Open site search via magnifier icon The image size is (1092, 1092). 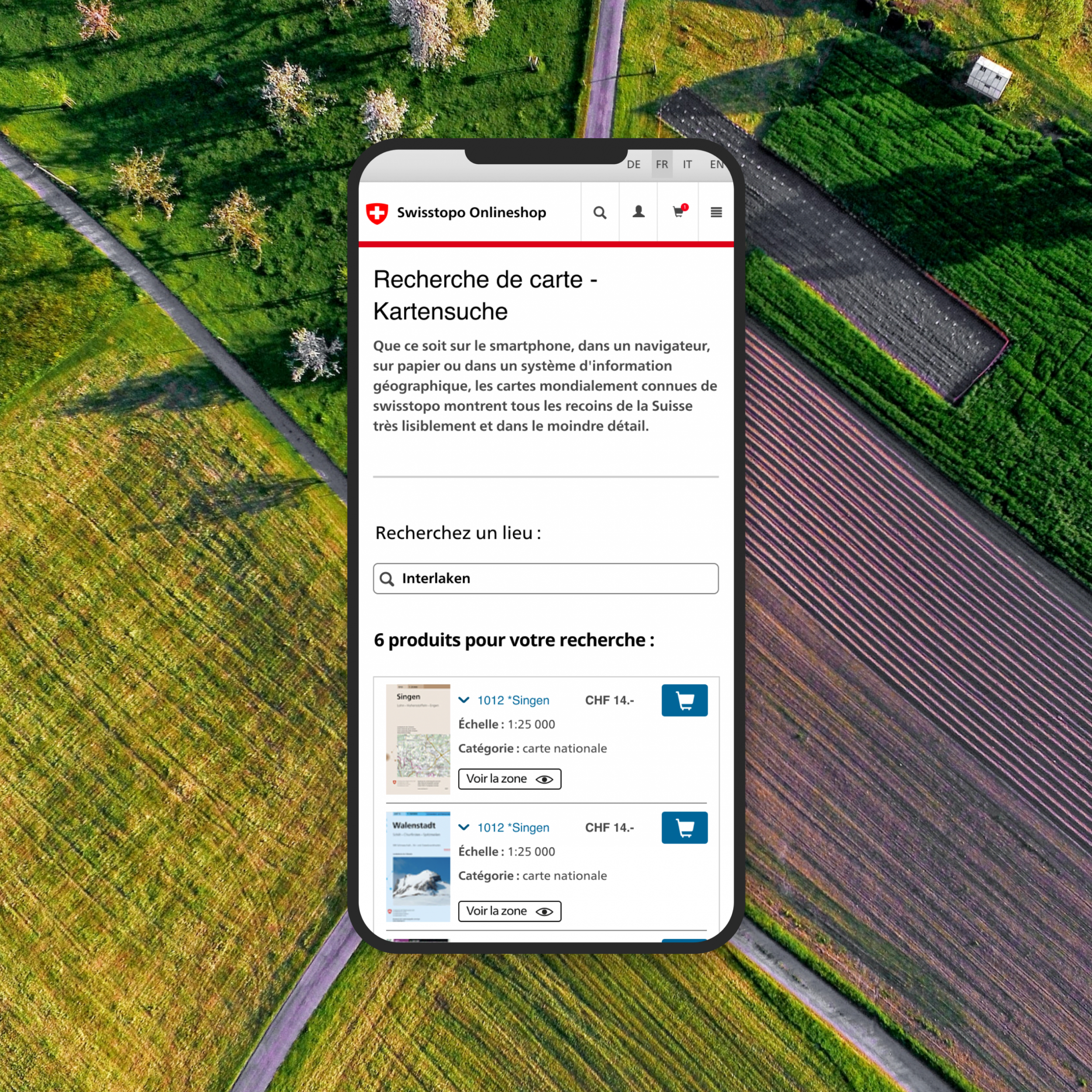(600, 213)
